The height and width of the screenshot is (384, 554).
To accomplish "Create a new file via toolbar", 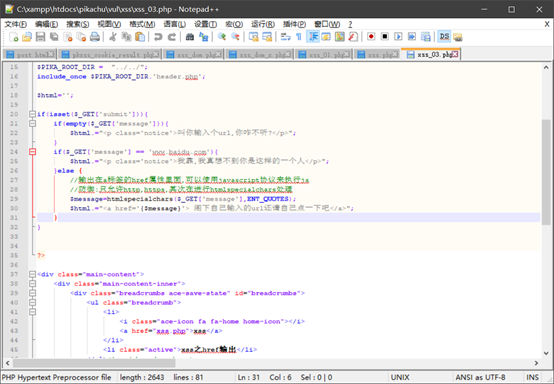I will coord(13,37).
